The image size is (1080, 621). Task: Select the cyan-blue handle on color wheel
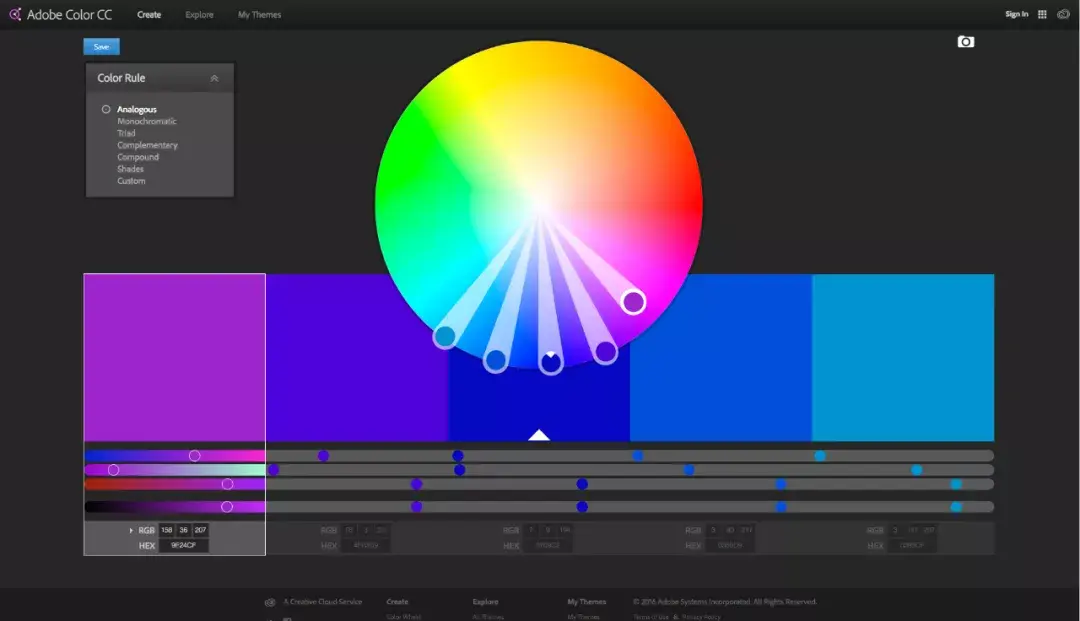pos(445,336)
